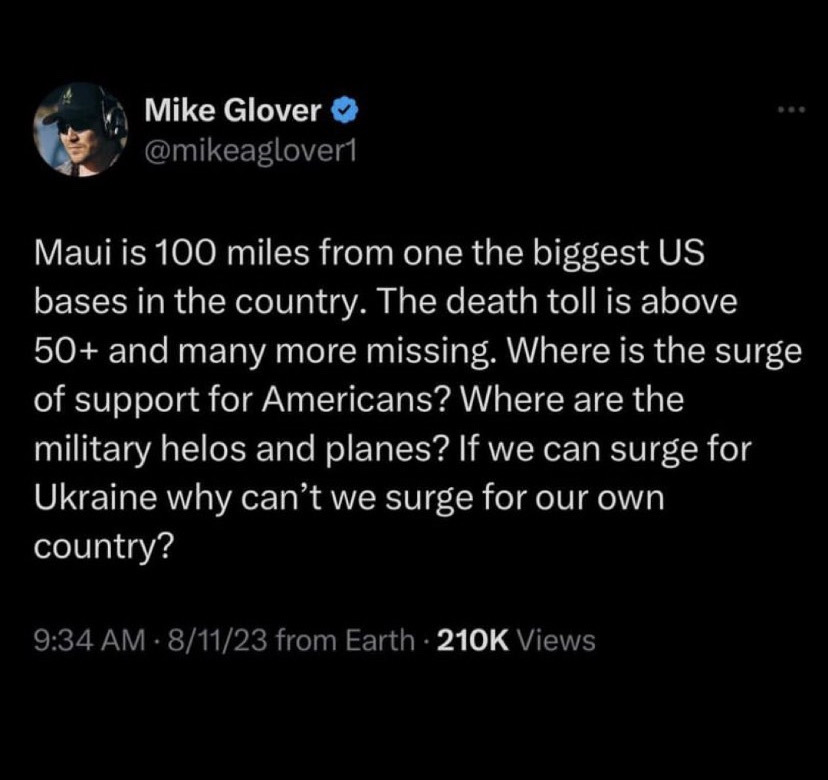Click the "from Earth" location label

(345, 640)
